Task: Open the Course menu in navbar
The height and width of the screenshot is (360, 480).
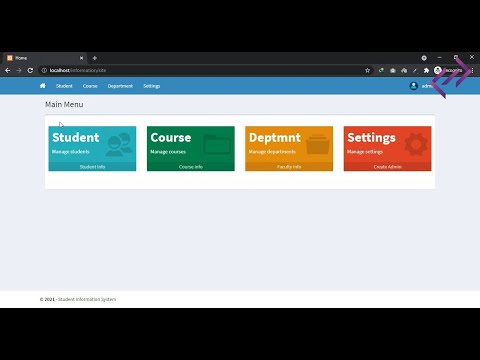Action: point(90,86)
